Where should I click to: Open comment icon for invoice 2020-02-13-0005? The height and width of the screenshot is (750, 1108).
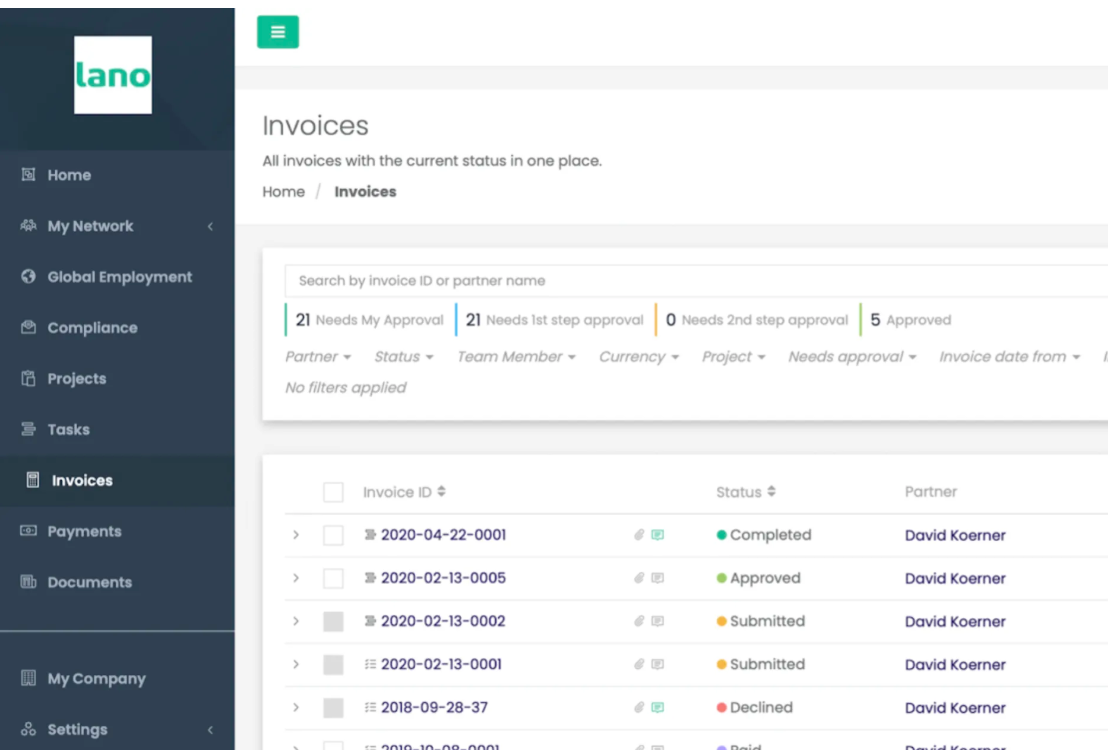pos(657,578)
